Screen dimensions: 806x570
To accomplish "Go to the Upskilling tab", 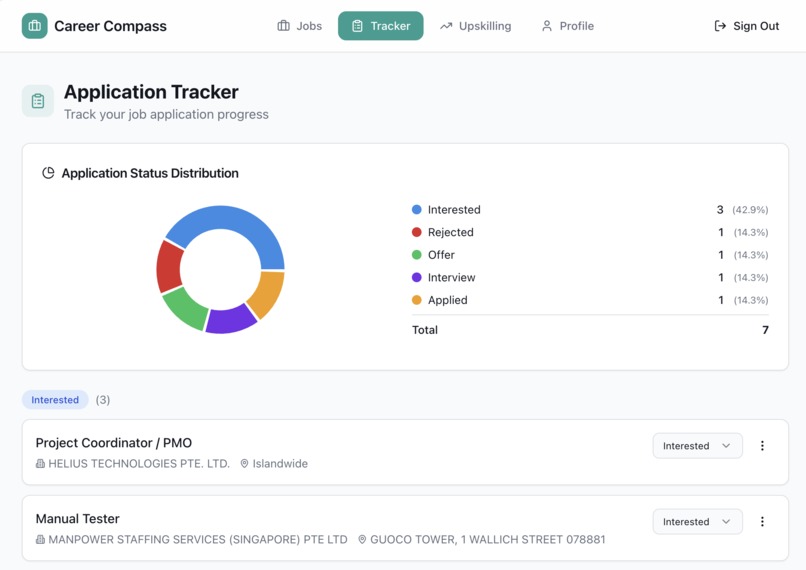I will (x=475, y=26).
